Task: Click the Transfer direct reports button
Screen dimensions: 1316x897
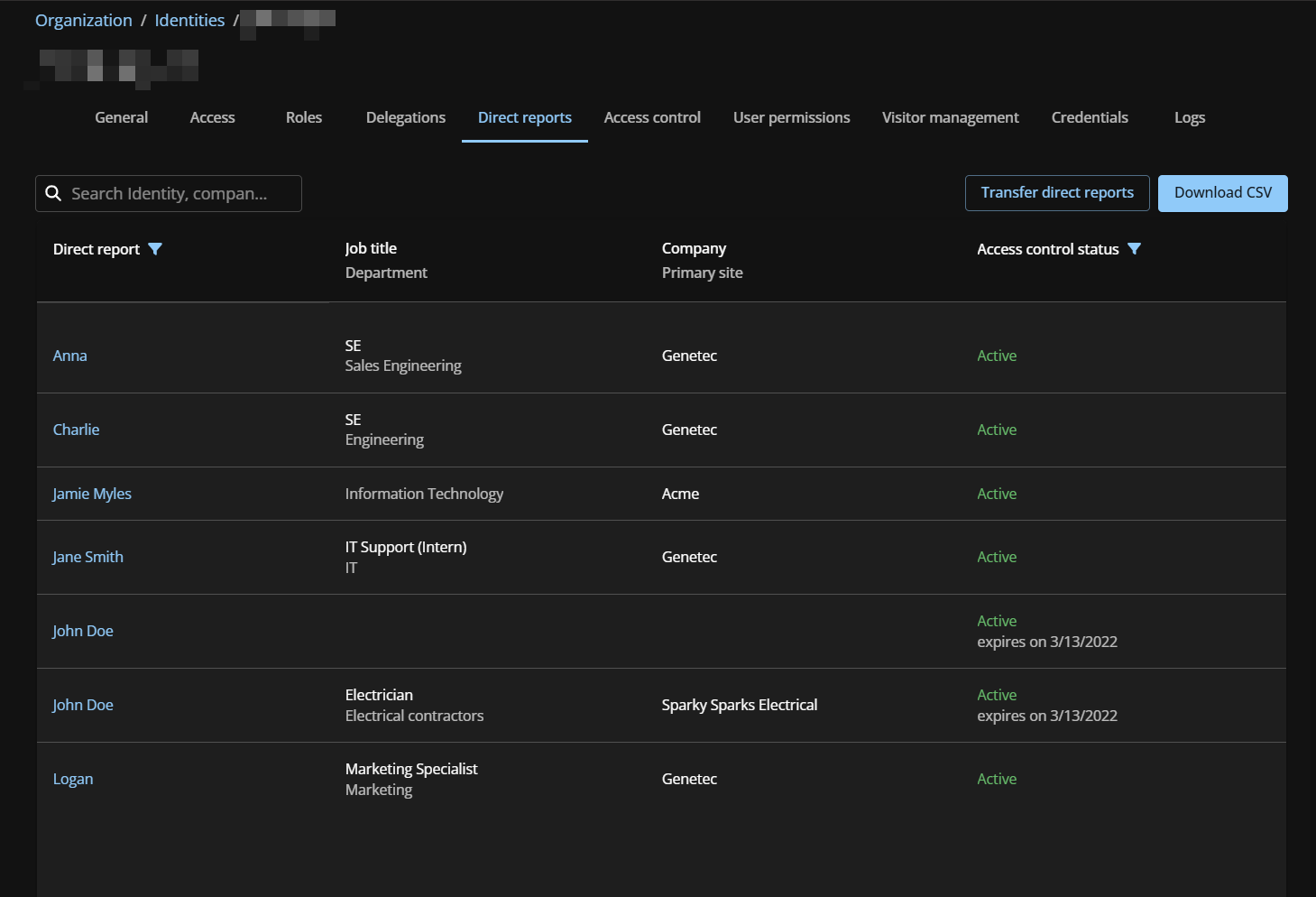Action: pyautogui.click(x=1056, y=192)
